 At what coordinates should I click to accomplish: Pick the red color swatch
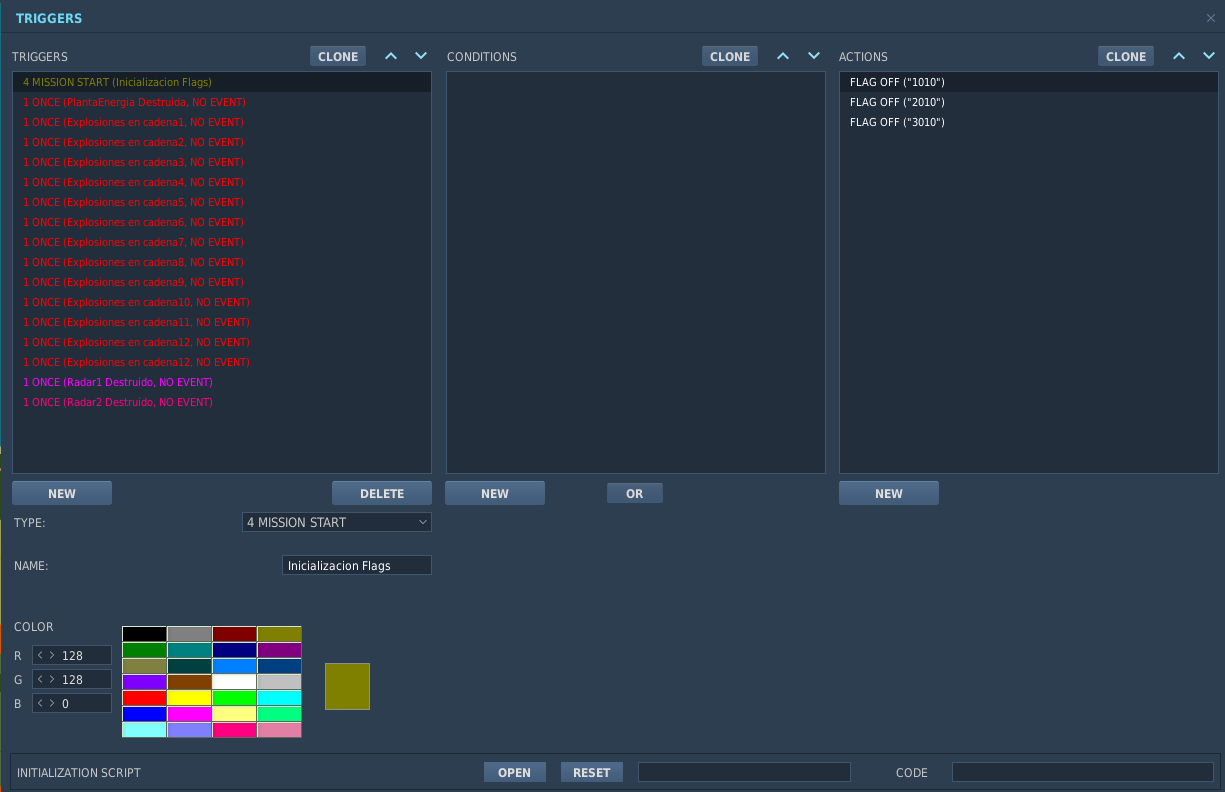[x=144, y=698]
